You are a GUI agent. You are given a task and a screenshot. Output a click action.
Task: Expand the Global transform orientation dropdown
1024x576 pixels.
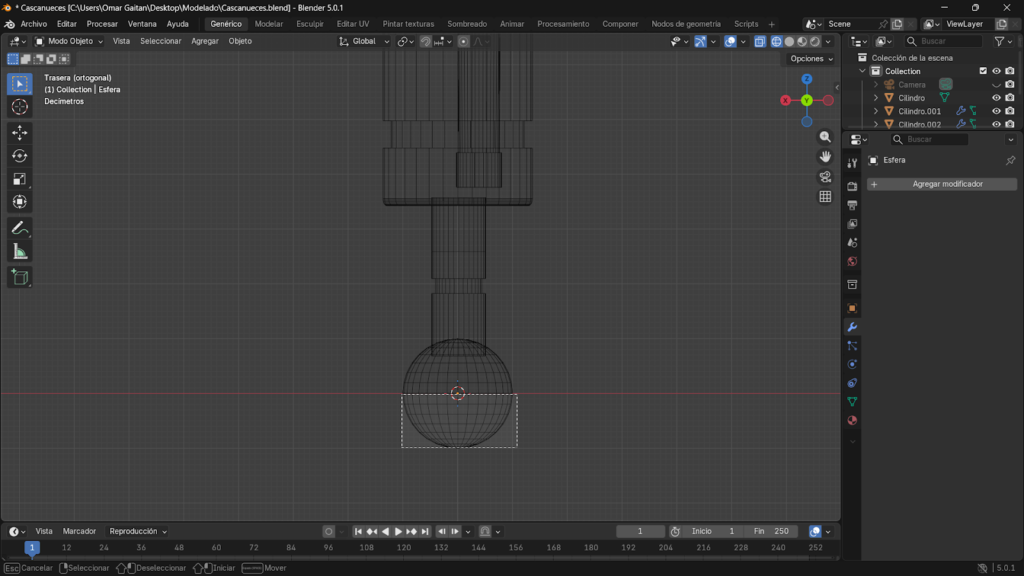[364, 41]
